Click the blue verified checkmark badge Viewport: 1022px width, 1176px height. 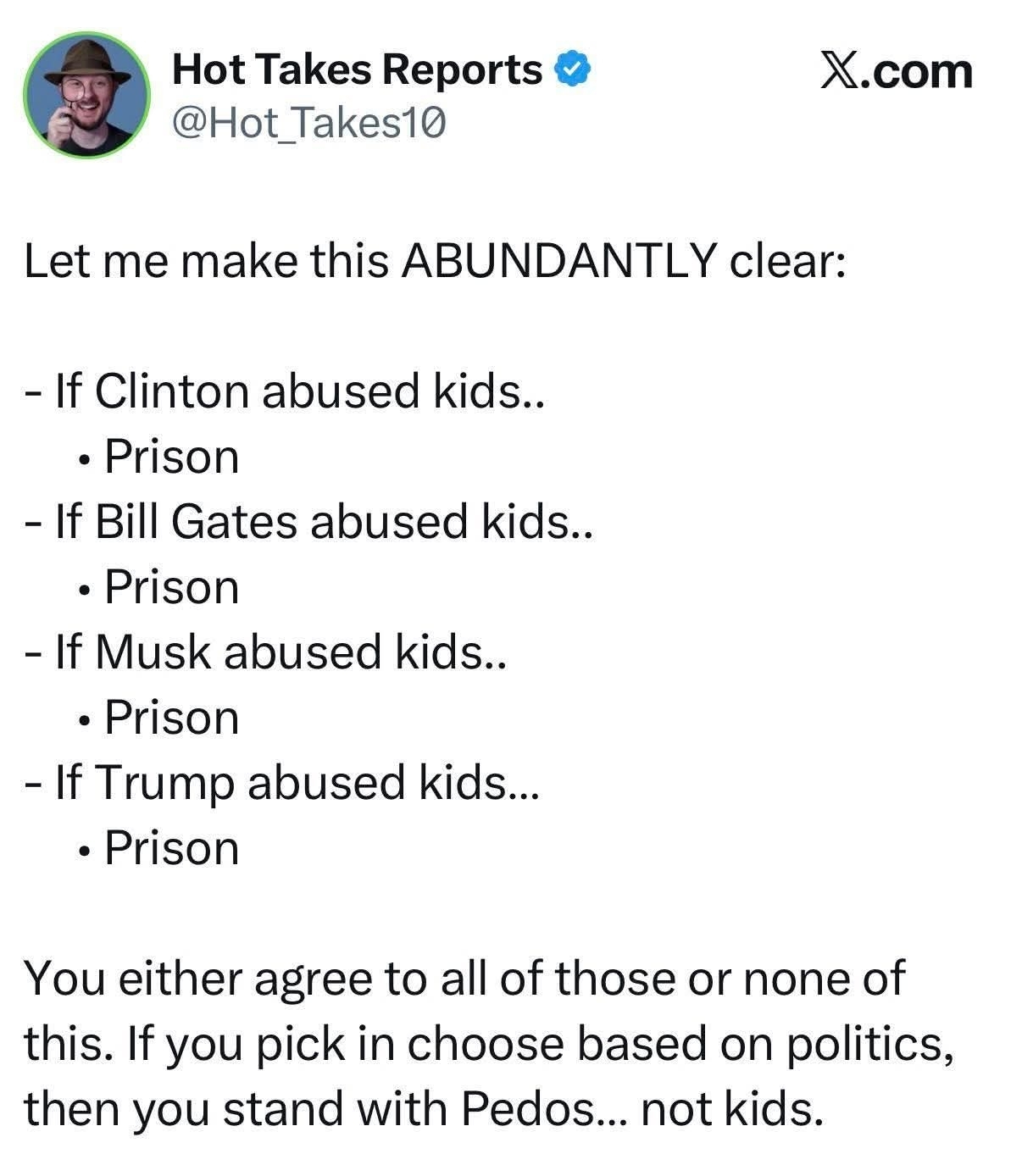click(x=571, y=69)
